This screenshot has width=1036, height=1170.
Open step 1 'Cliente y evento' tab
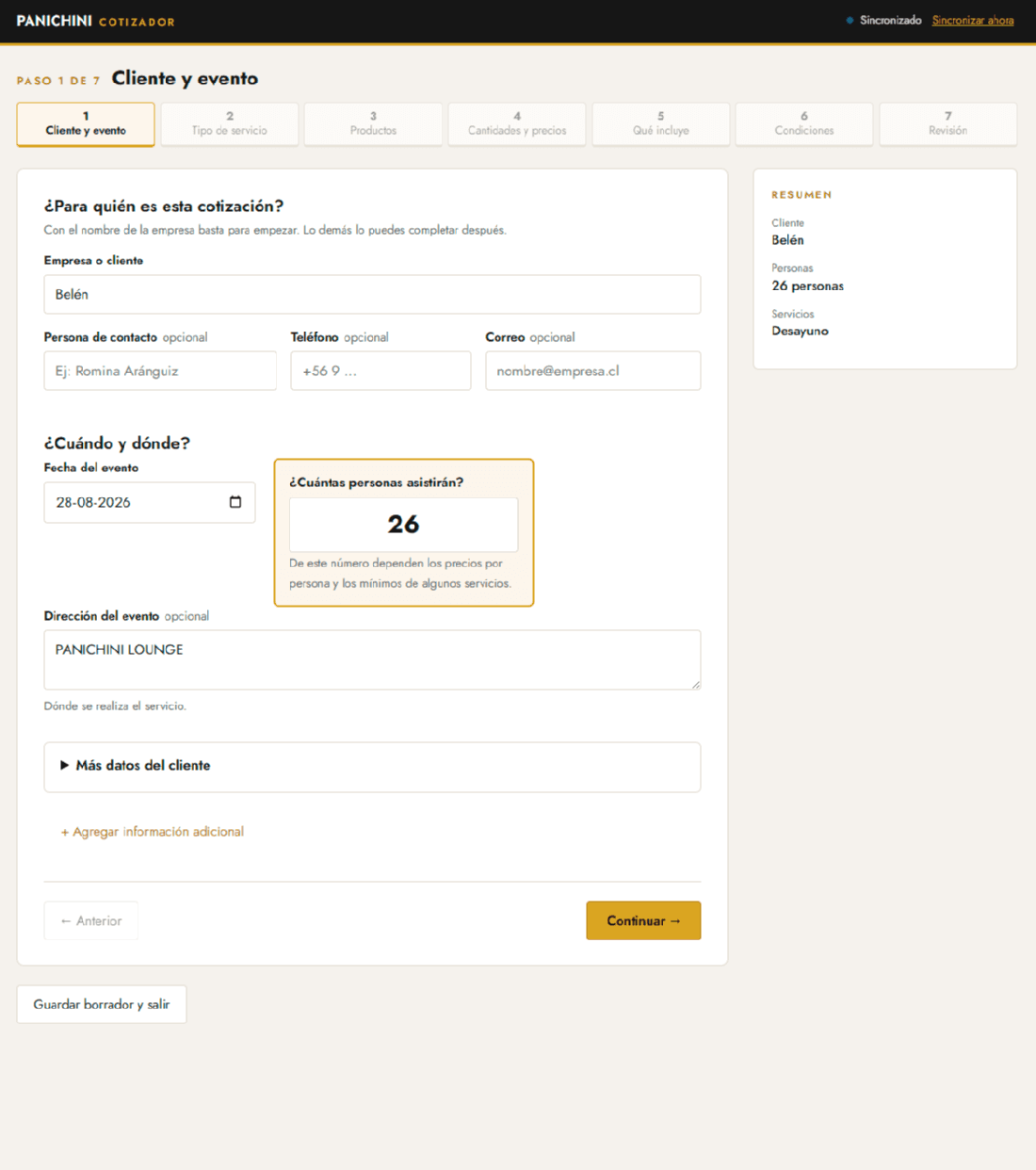pyautogui.click(x=86, y=124)
